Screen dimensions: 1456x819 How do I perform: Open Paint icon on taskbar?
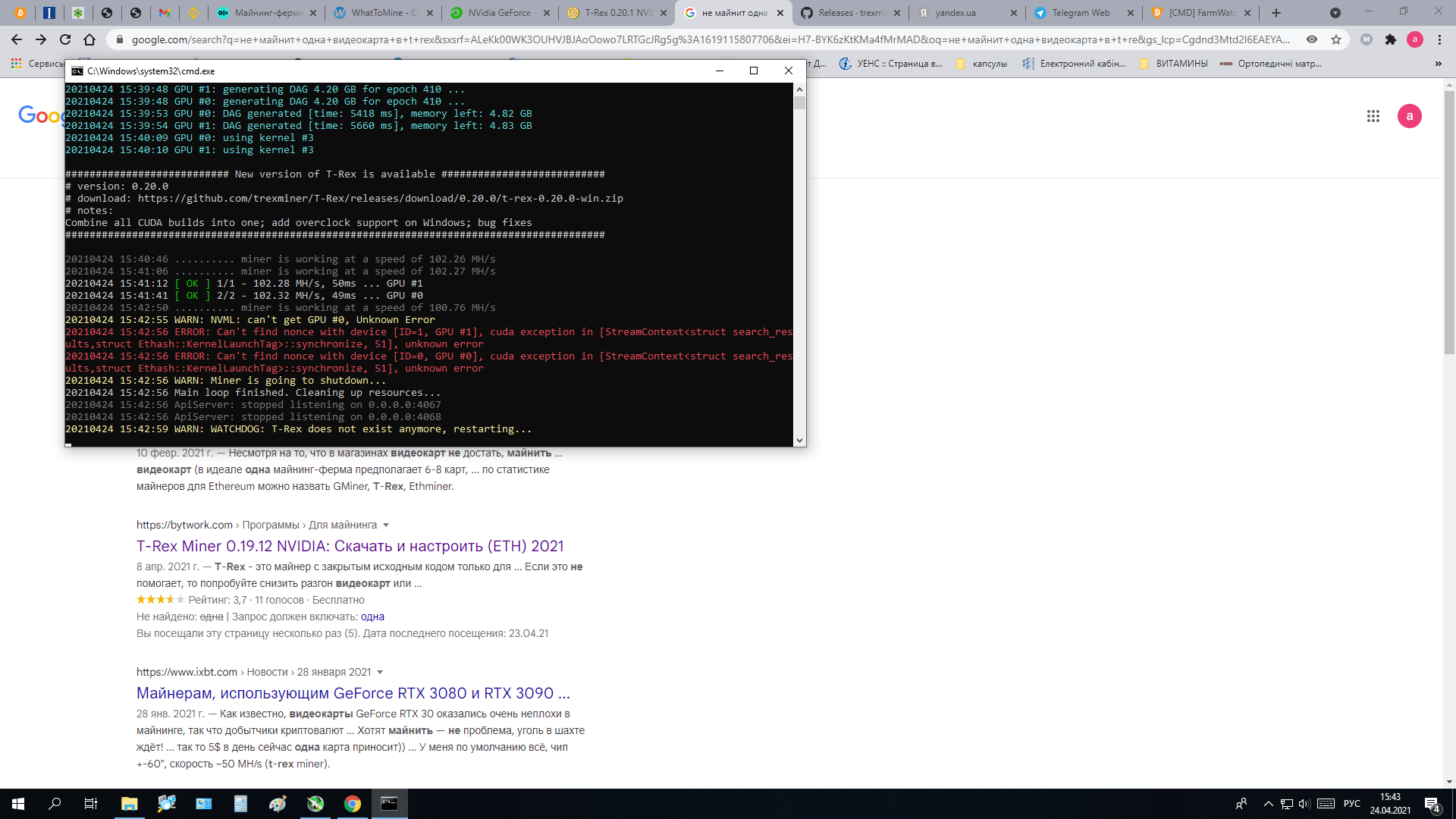click(278, 804)
